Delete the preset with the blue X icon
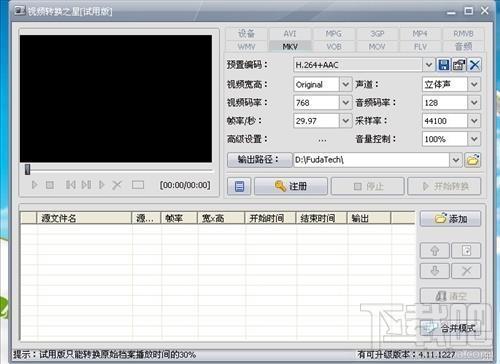500x364 pixels. pos(474,65)
